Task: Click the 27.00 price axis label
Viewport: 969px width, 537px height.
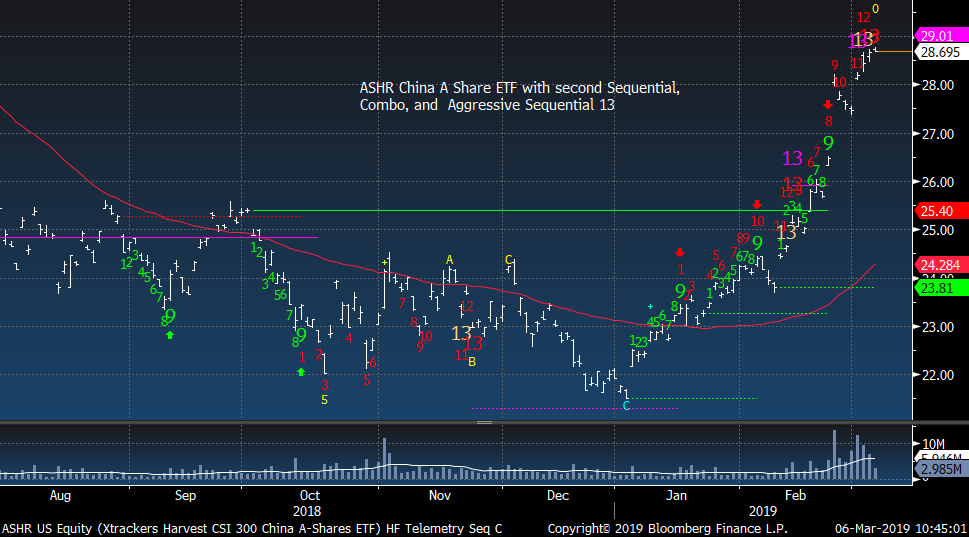Action: [937, 134]
